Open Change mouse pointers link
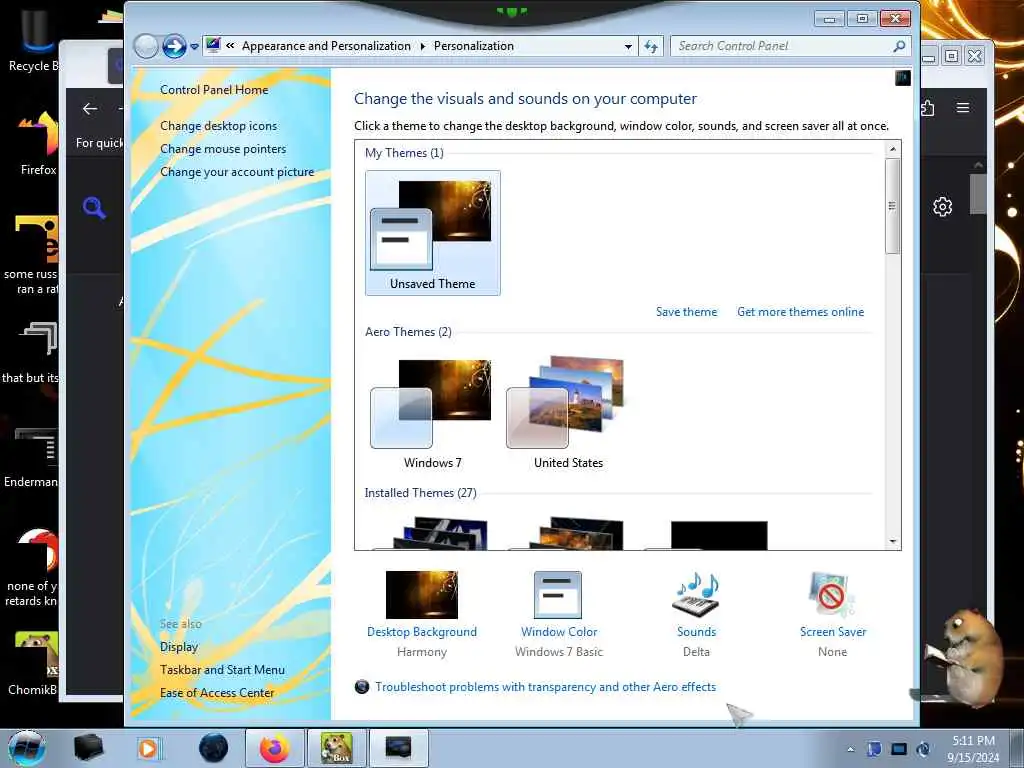 coord(223,149)
